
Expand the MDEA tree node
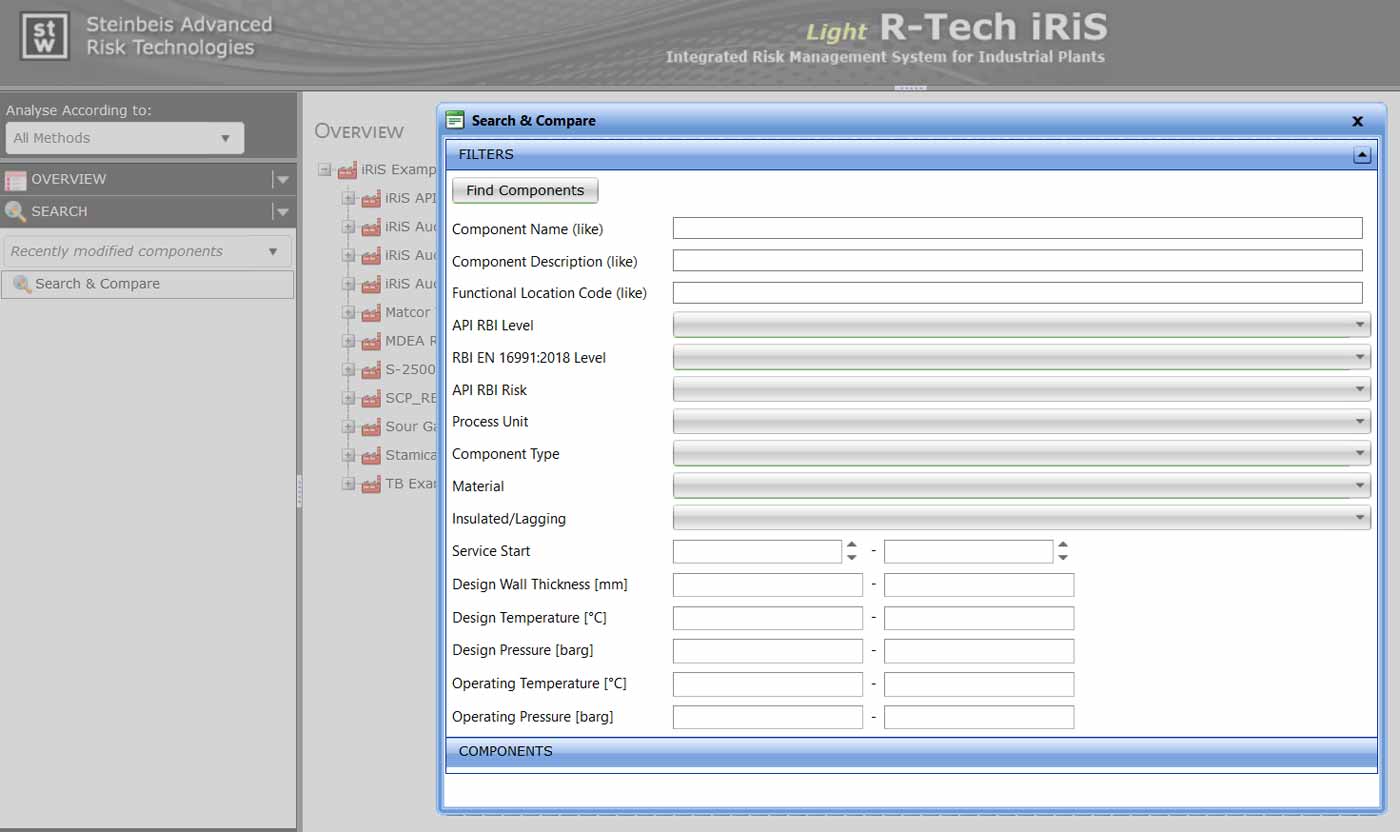(x=348, y=341)
